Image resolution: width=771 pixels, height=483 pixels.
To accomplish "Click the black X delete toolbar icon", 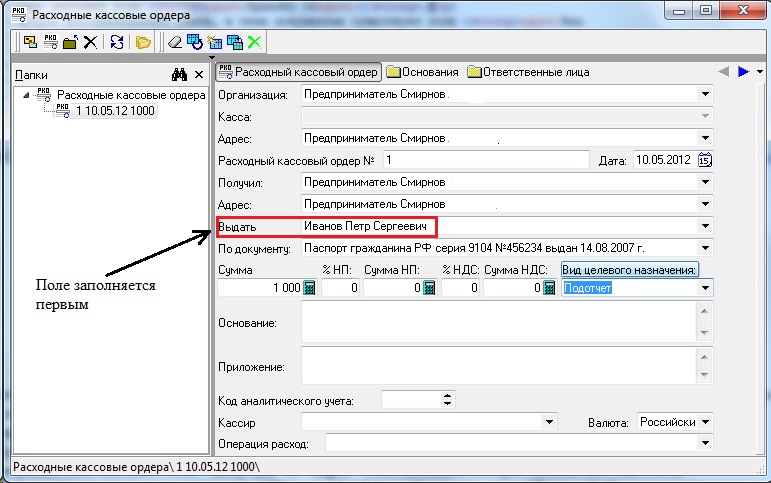I will [90, 42].
